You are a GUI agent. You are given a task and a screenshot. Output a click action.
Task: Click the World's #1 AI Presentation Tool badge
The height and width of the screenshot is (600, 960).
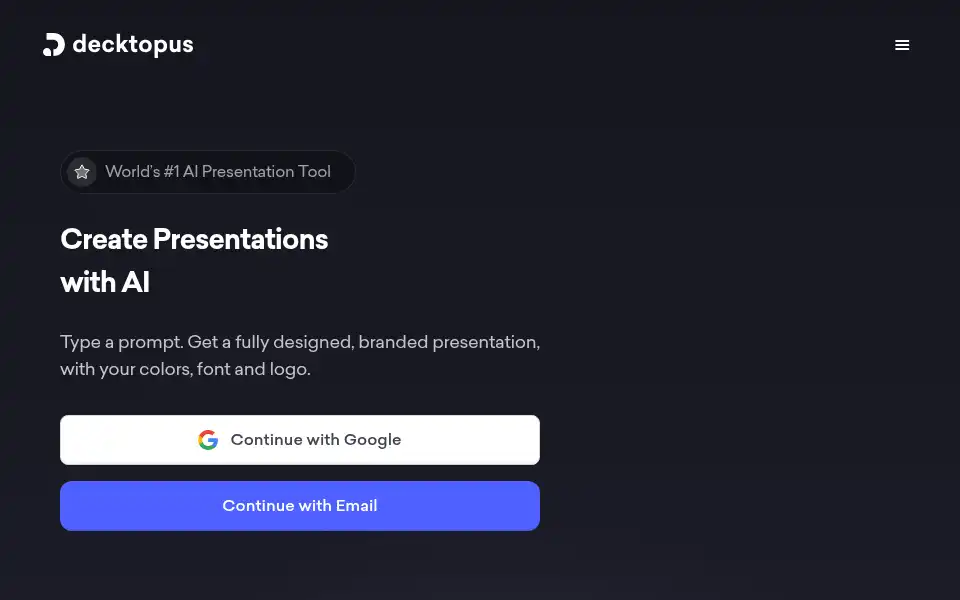pos(208,172)
